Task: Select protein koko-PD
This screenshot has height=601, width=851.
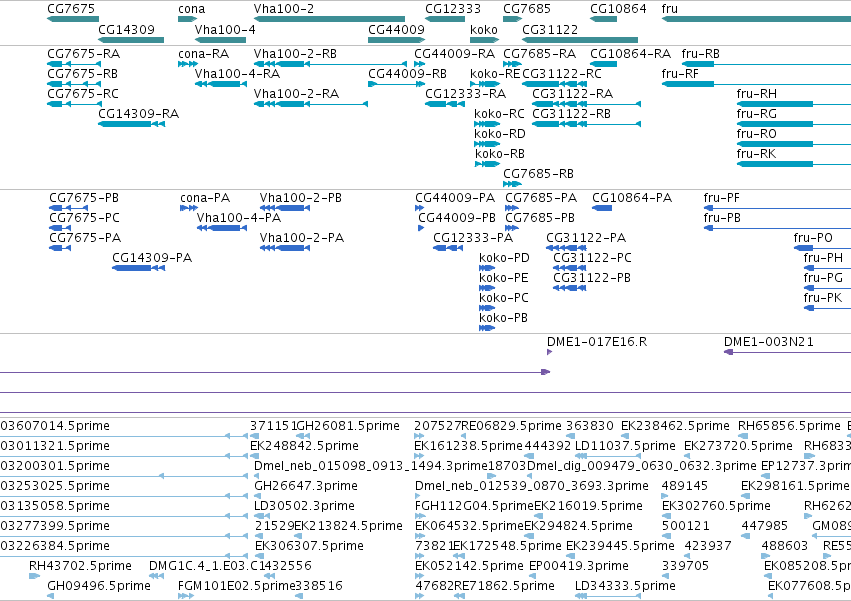Action: click(x=504, y=258)
